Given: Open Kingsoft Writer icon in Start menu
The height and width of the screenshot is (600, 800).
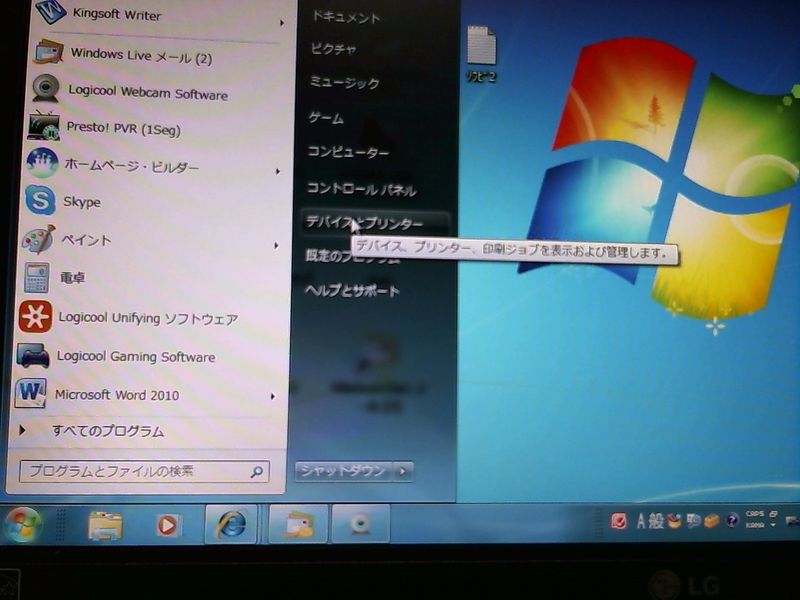Looking at the screenshot, I should pyautogui.click(x=51, y=10).
